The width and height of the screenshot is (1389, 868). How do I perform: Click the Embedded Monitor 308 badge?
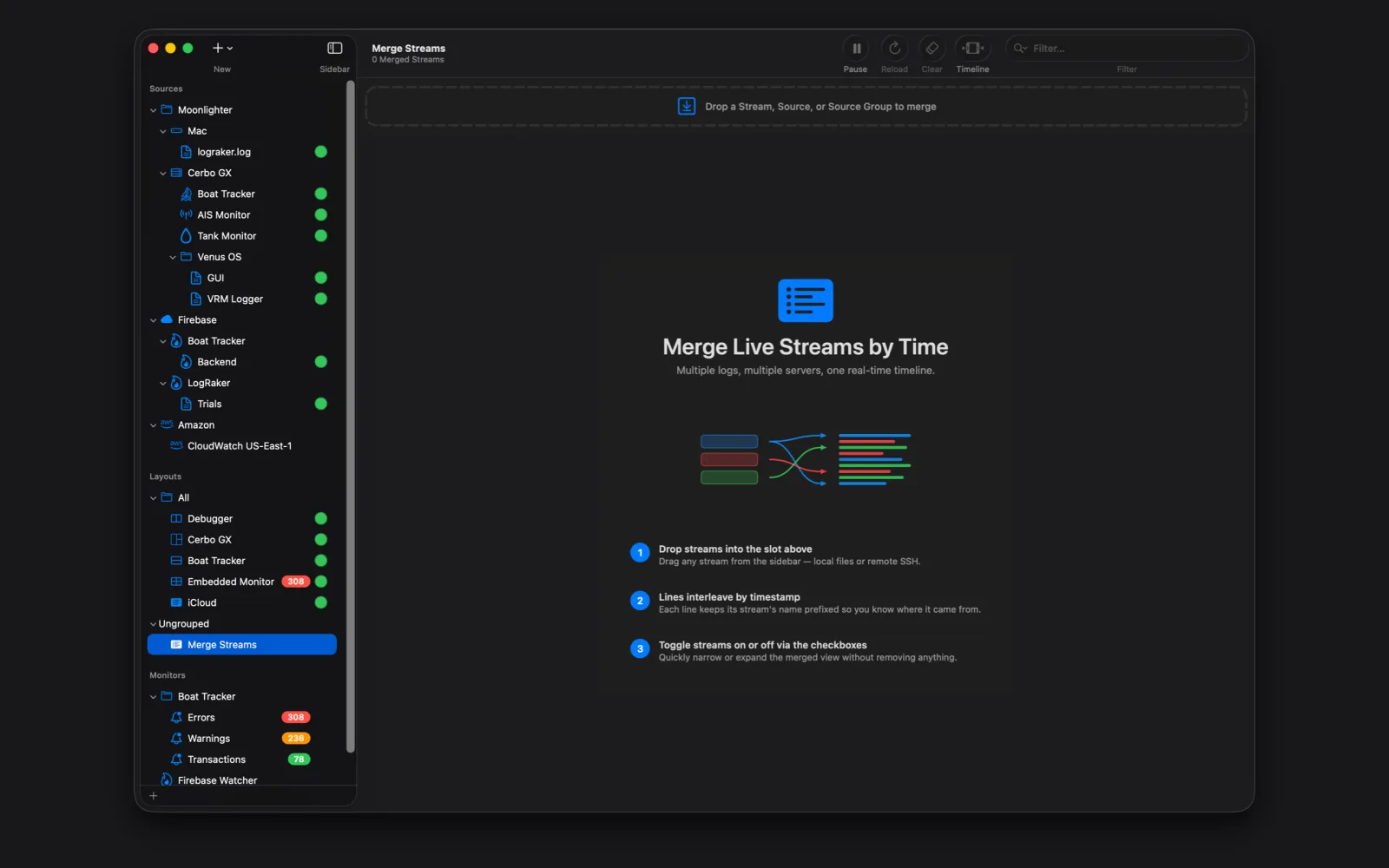point(296,582)
